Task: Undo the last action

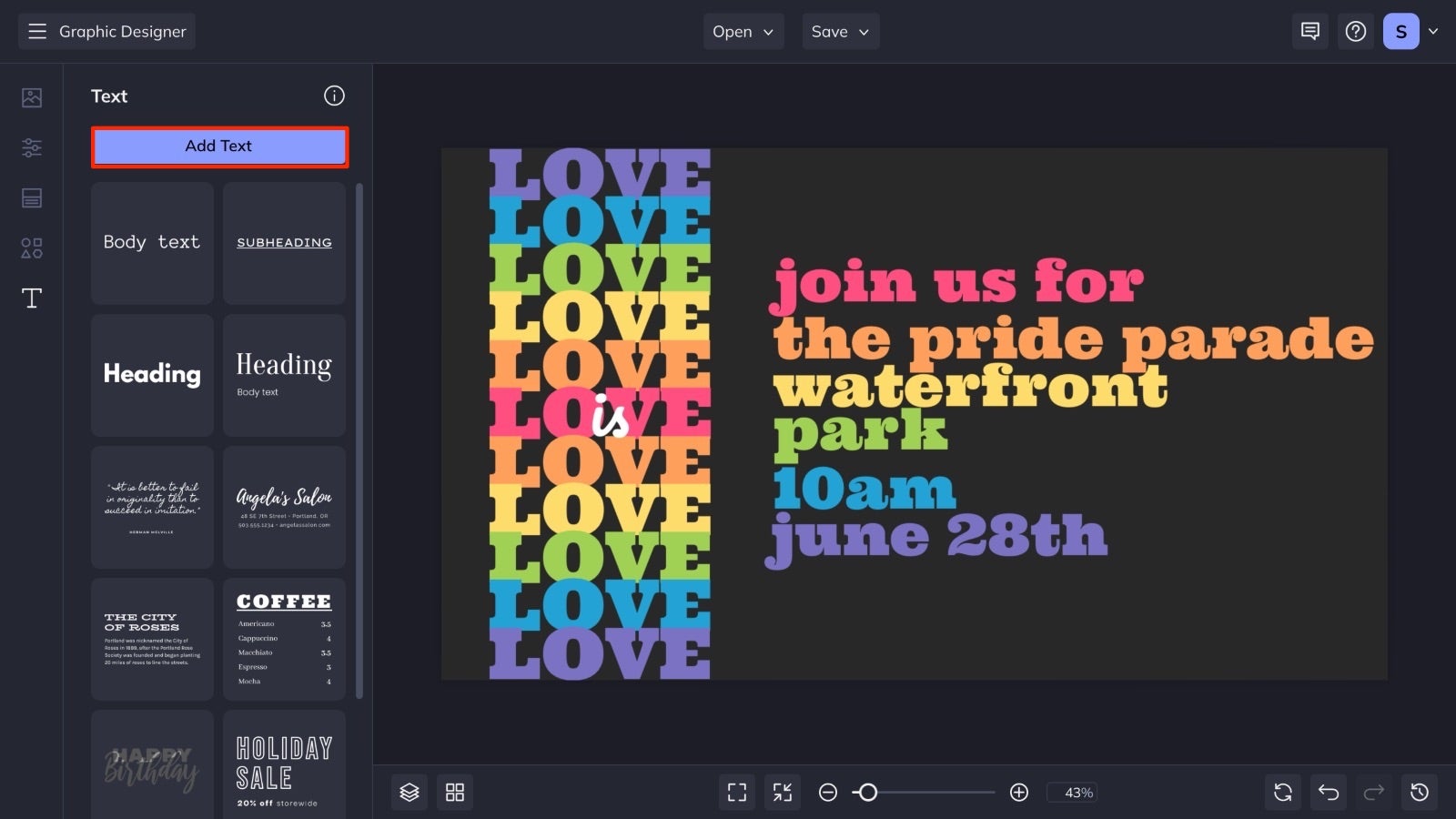Action: click(1328, 792)
